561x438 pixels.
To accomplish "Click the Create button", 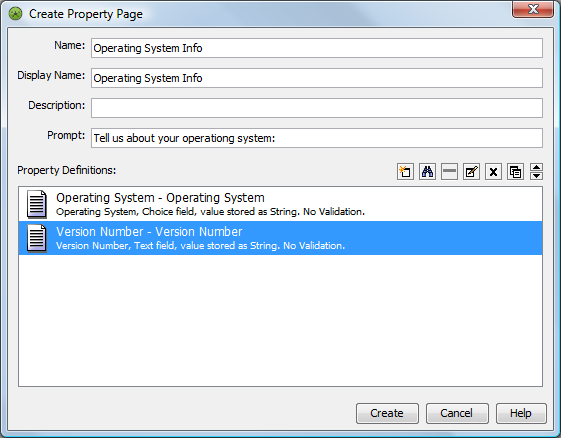I will click(x=387, y=413).
